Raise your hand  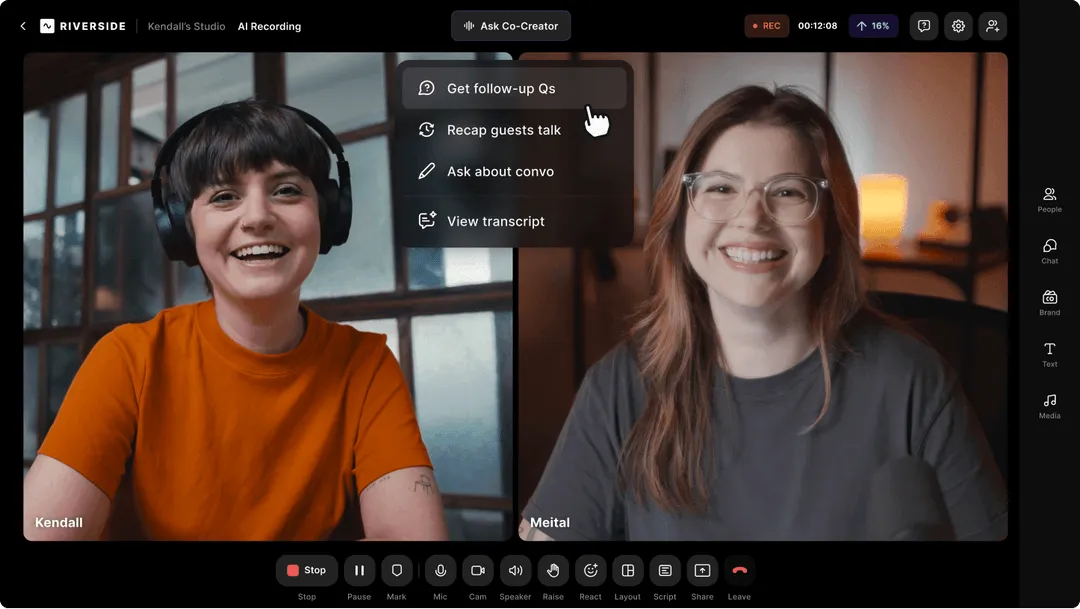point(553,570)
